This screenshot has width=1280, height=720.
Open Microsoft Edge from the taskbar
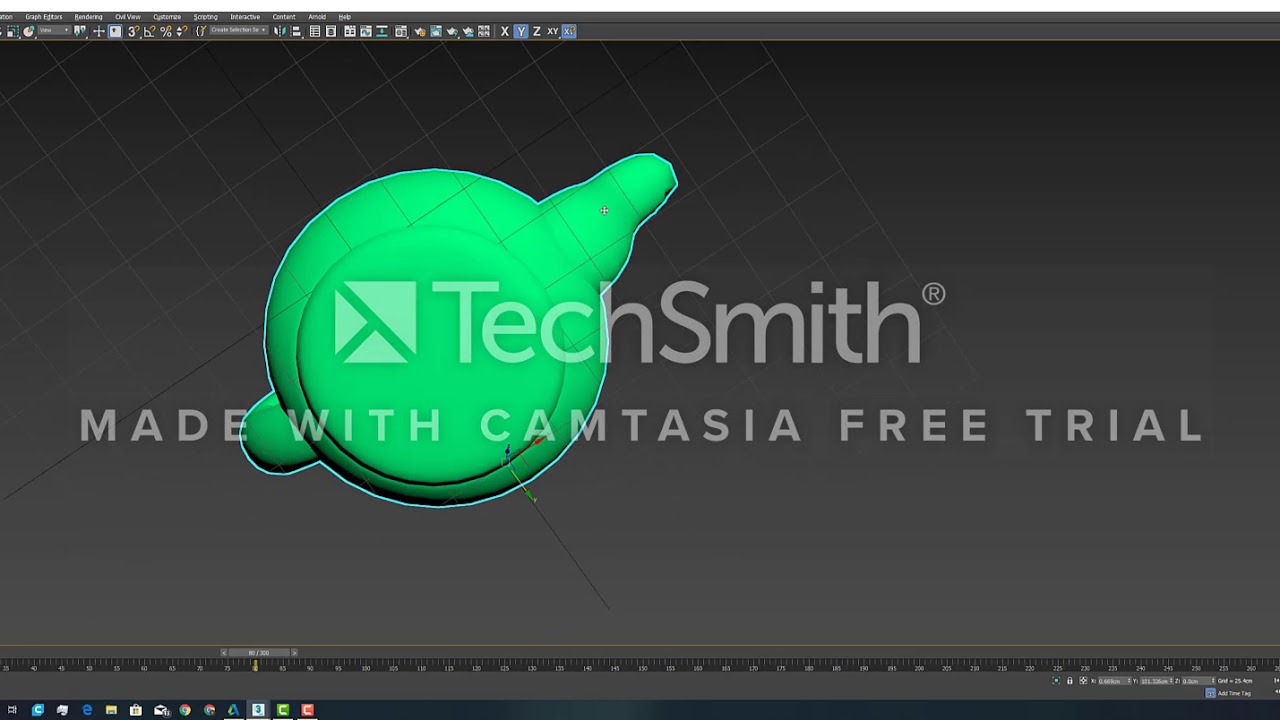click(x=87, y=710)
